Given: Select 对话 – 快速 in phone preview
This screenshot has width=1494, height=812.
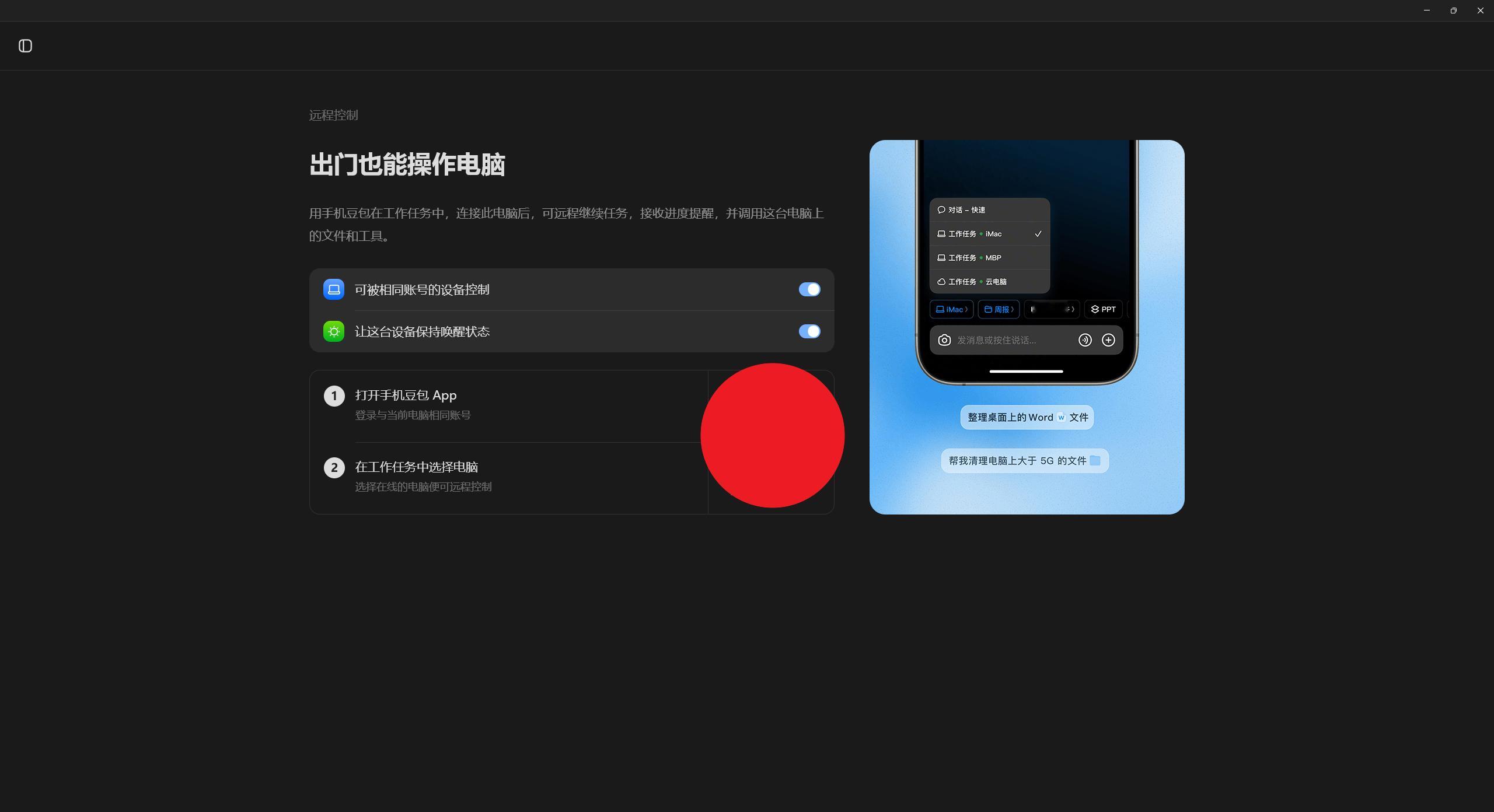Looking at the screenshot, I should (x=990, y=210).
